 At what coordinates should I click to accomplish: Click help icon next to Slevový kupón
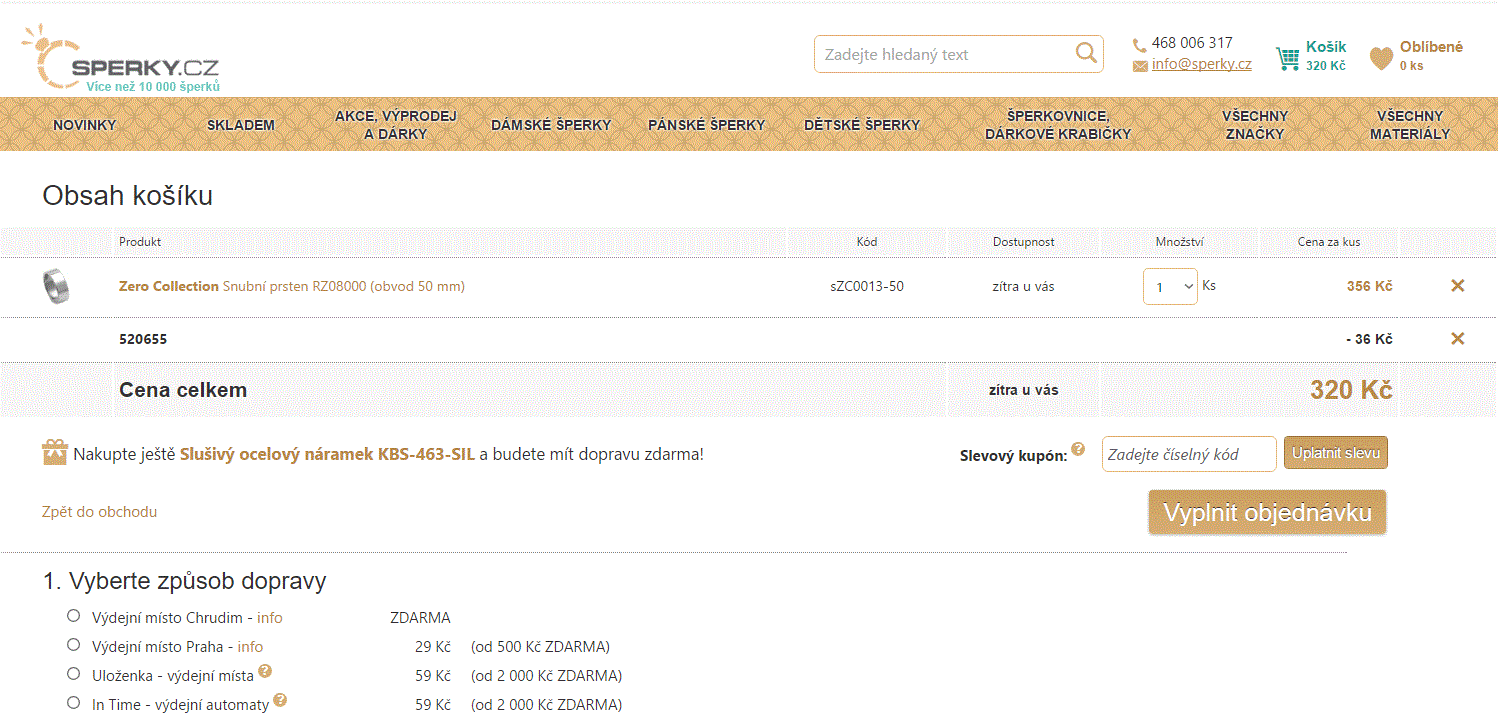click(1078, 449)
